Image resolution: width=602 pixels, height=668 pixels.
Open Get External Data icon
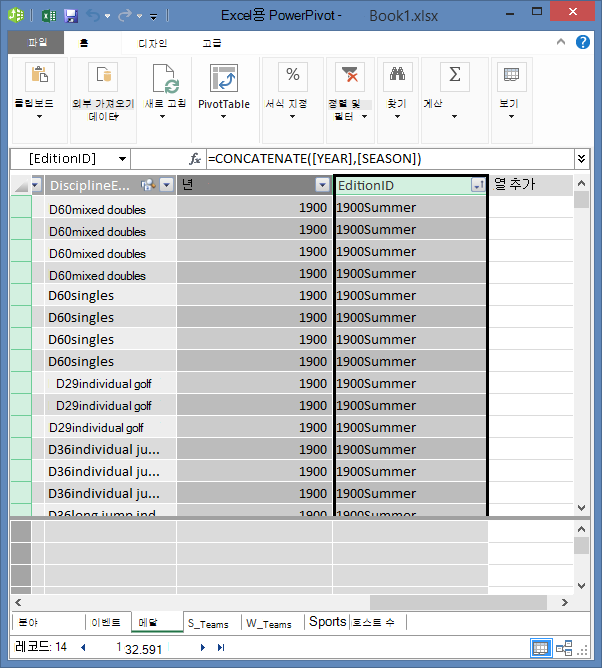tap(103, 77)
